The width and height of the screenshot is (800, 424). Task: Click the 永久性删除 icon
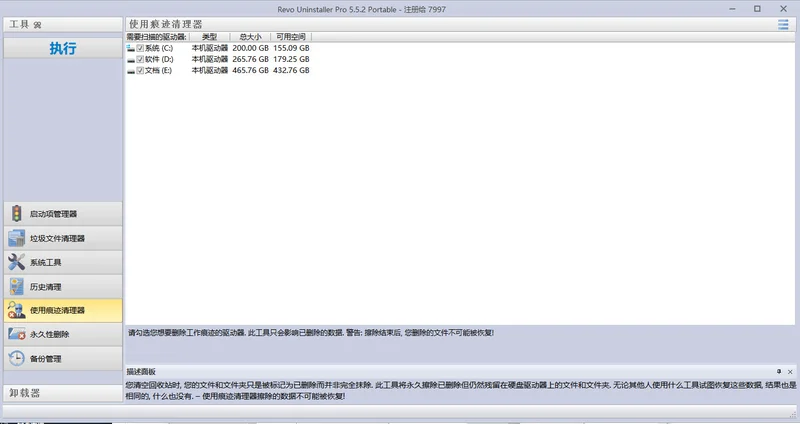click(x=17, y=334)
